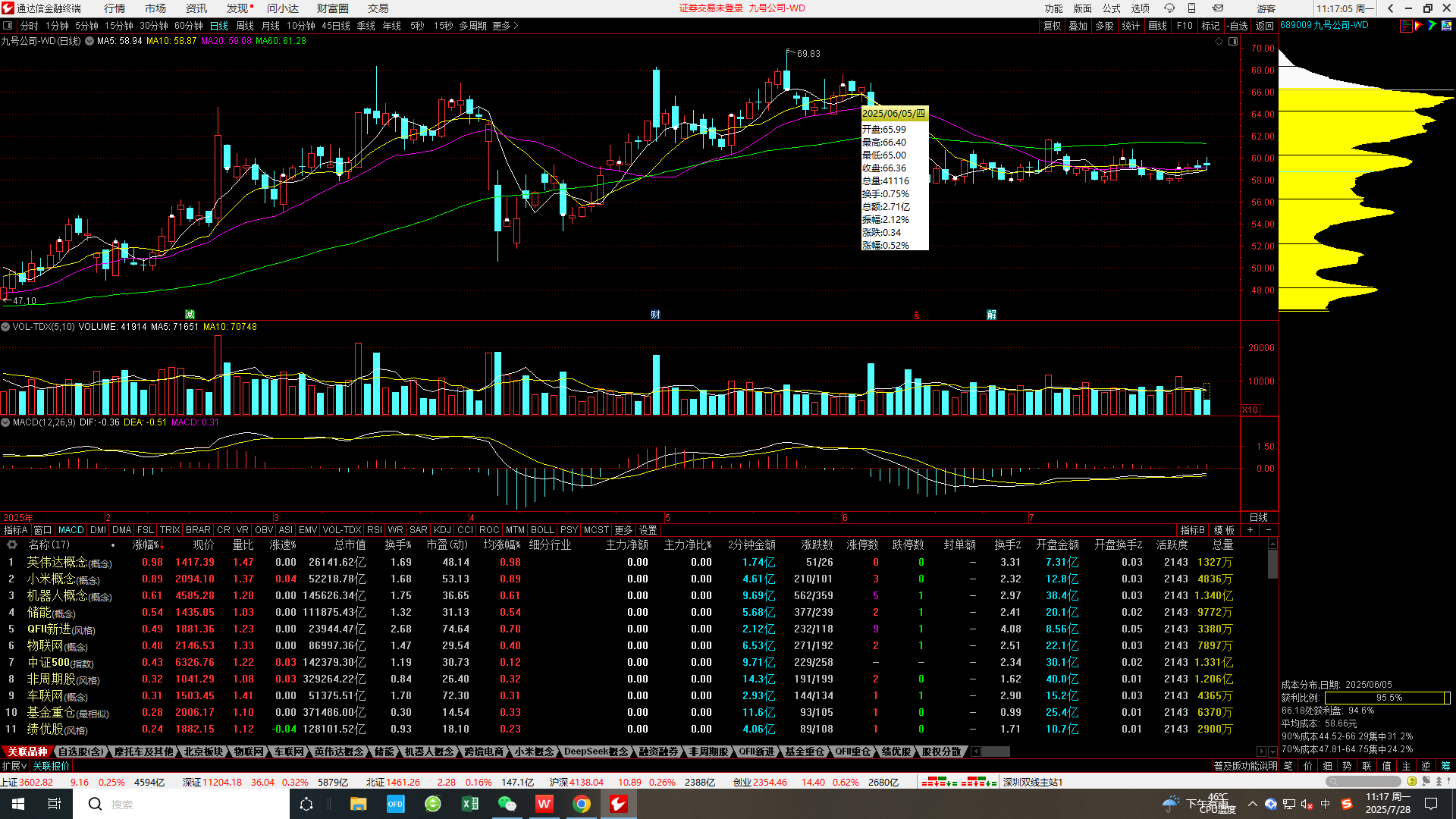This screenshot has width=1456, height=819.
Task: Click the 通达信 app logo icon
Action: 8,8
